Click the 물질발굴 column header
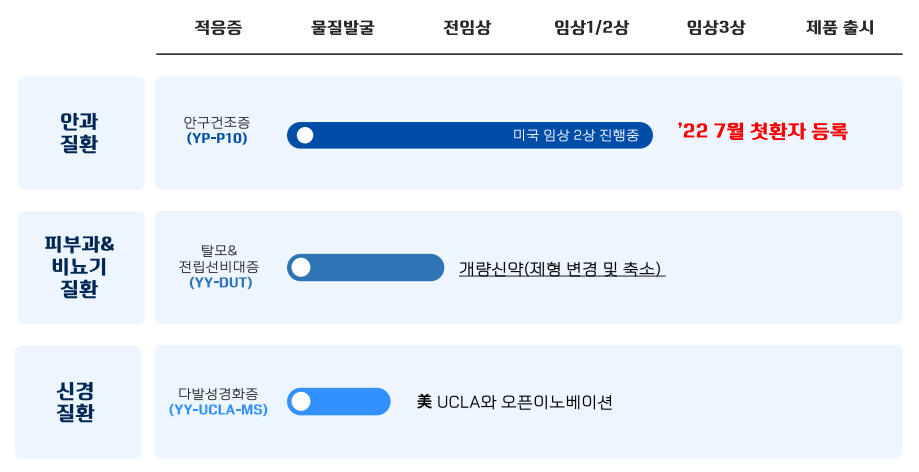919x472 pixels. tap(342, 28)
